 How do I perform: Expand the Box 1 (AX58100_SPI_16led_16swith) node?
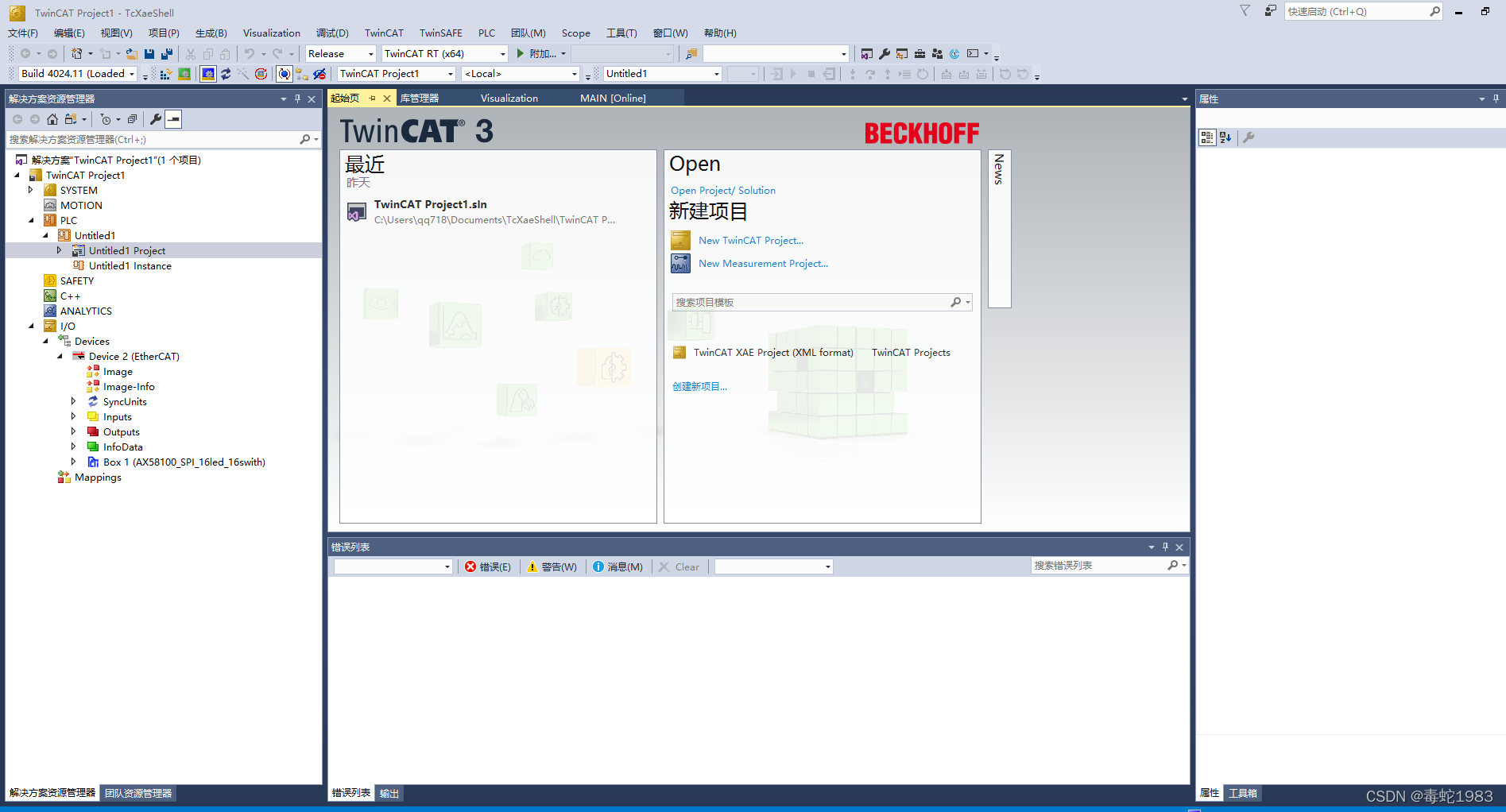tap(73, 462)
